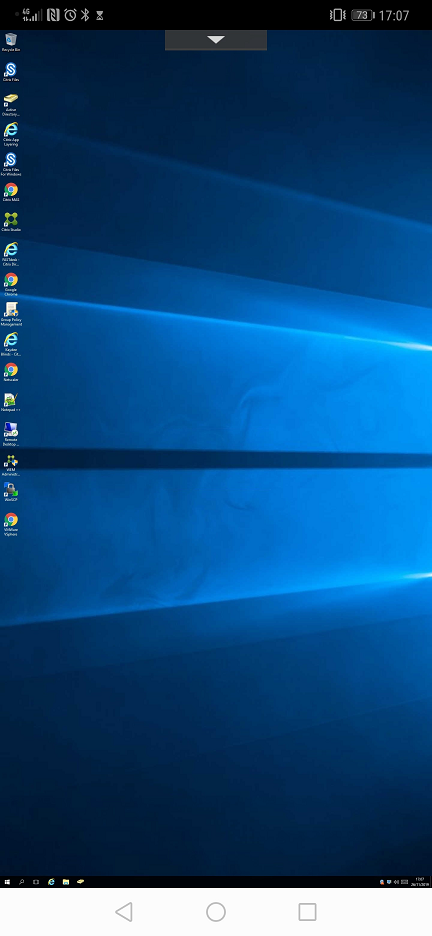
Task: Launch the Citrix Files desktop shortcut
Action: [x=11, y=72]
